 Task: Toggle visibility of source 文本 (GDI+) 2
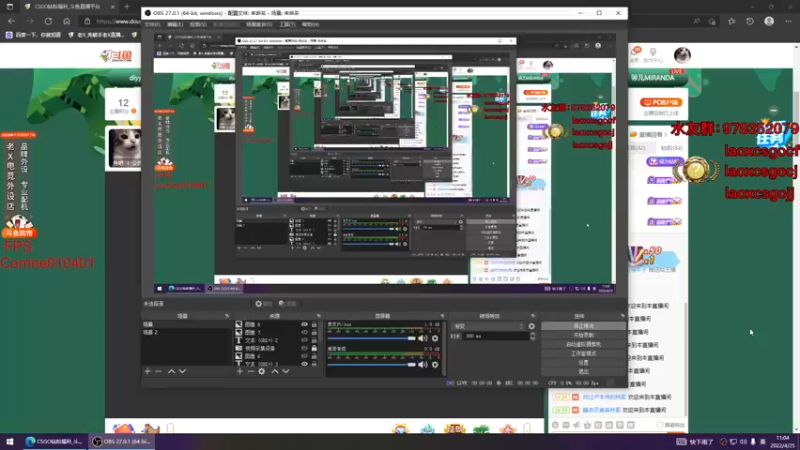(x=305, y=340)
